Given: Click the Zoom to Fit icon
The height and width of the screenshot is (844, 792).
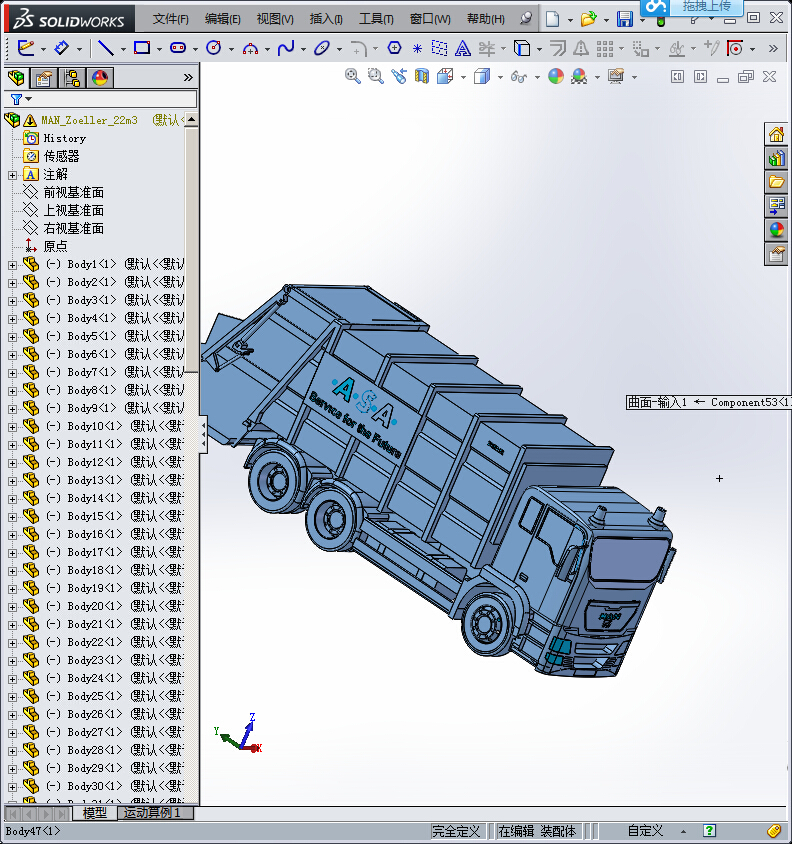Looking at the screenshot, I should (352, 76).
